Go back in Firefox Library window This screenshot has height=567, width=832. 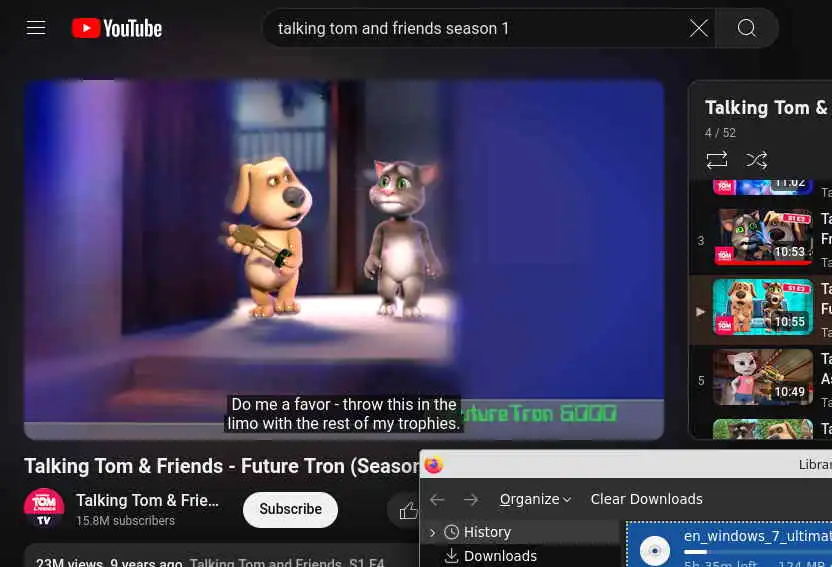437,500
